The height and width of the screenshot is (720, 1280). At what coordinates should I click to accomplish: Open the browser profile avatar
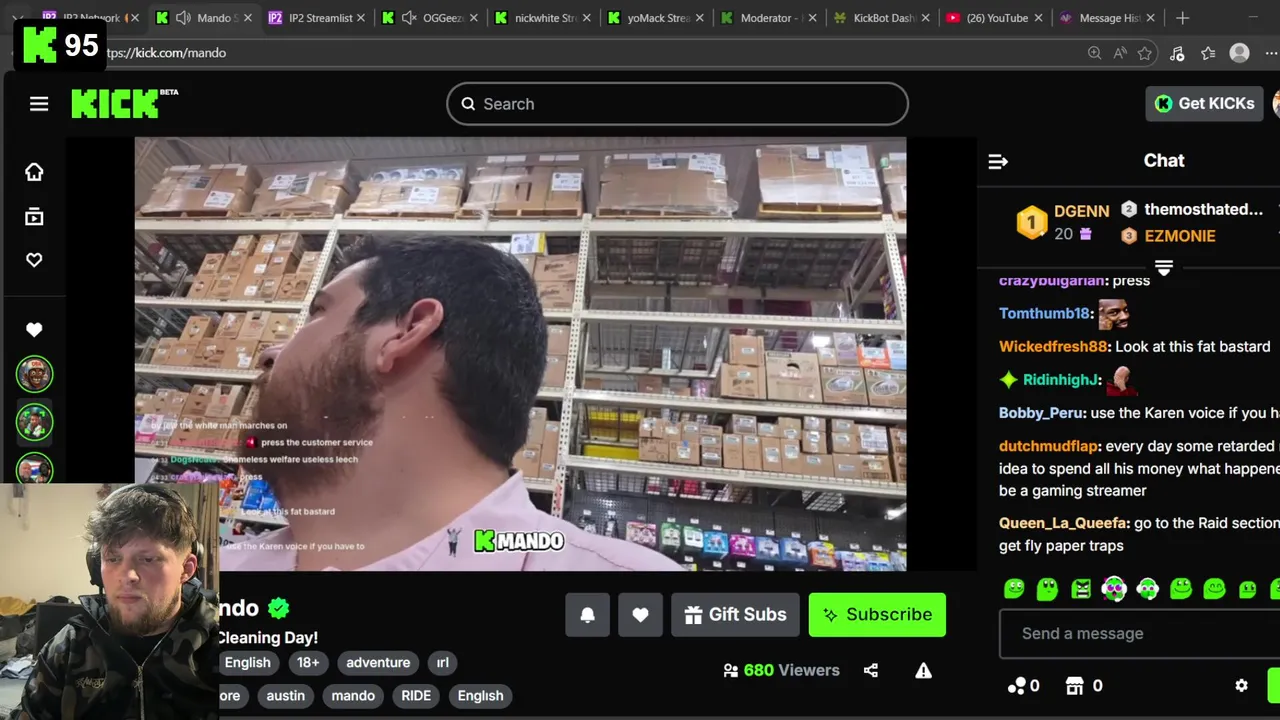(1239, 53)
